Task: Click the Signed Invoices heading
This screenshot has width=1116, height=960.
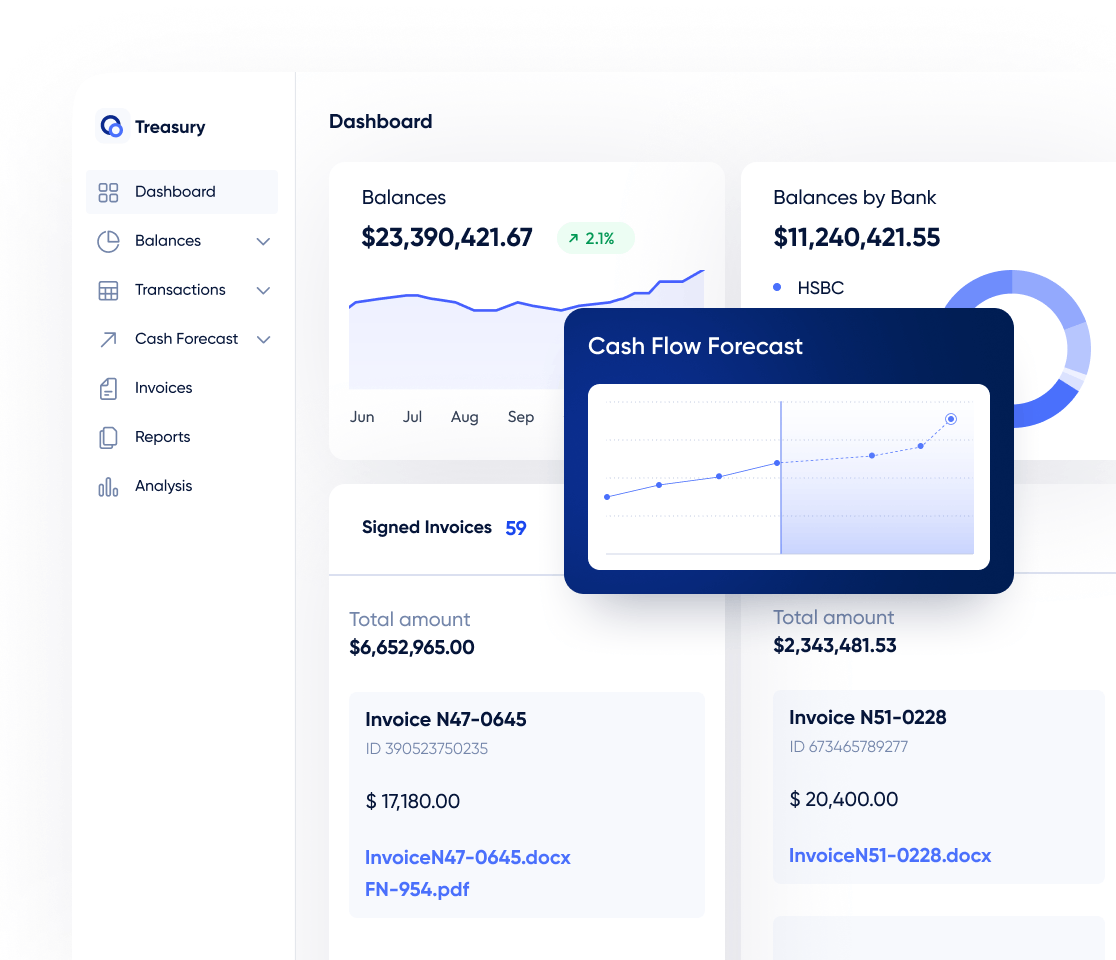Action: (x=426, y=527)
